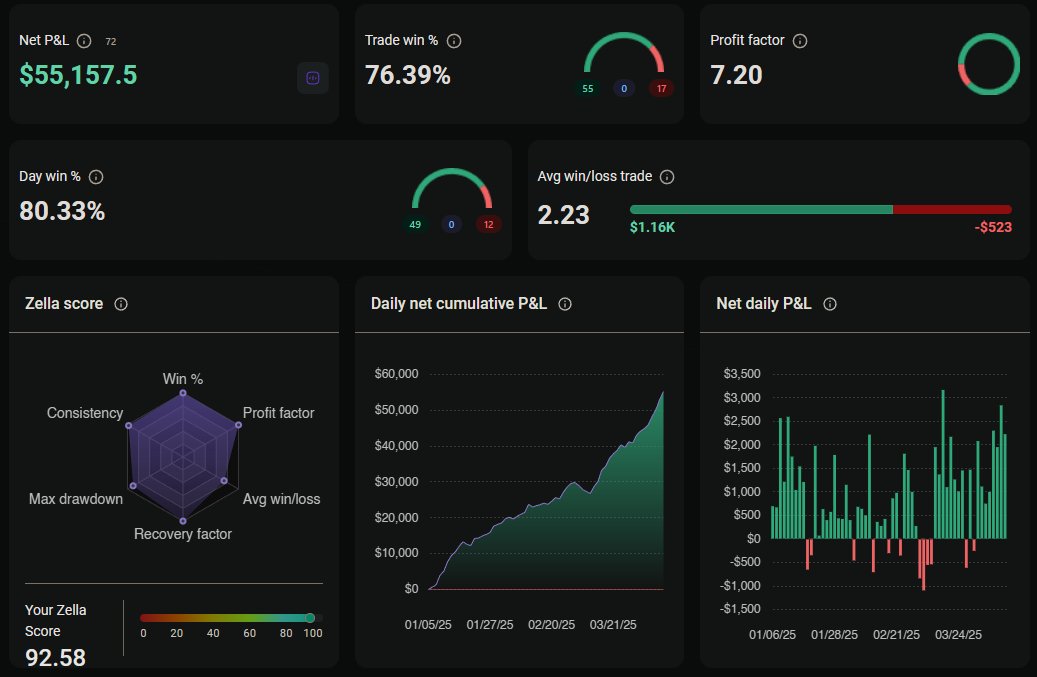Click the Consistency radar label
The width and height of the screenshot is (1037, 677).
pyautogui.click(x=85, y=413)
